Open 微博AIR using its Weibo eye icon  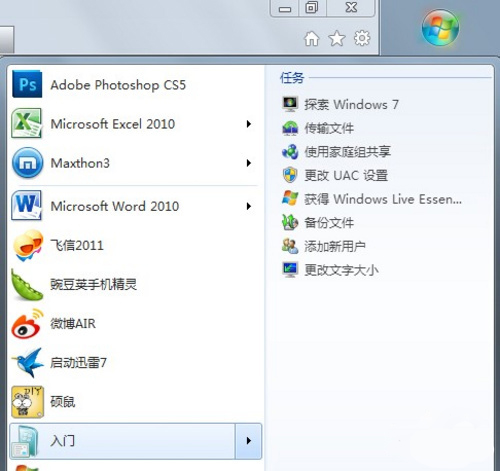coord(28,324)
